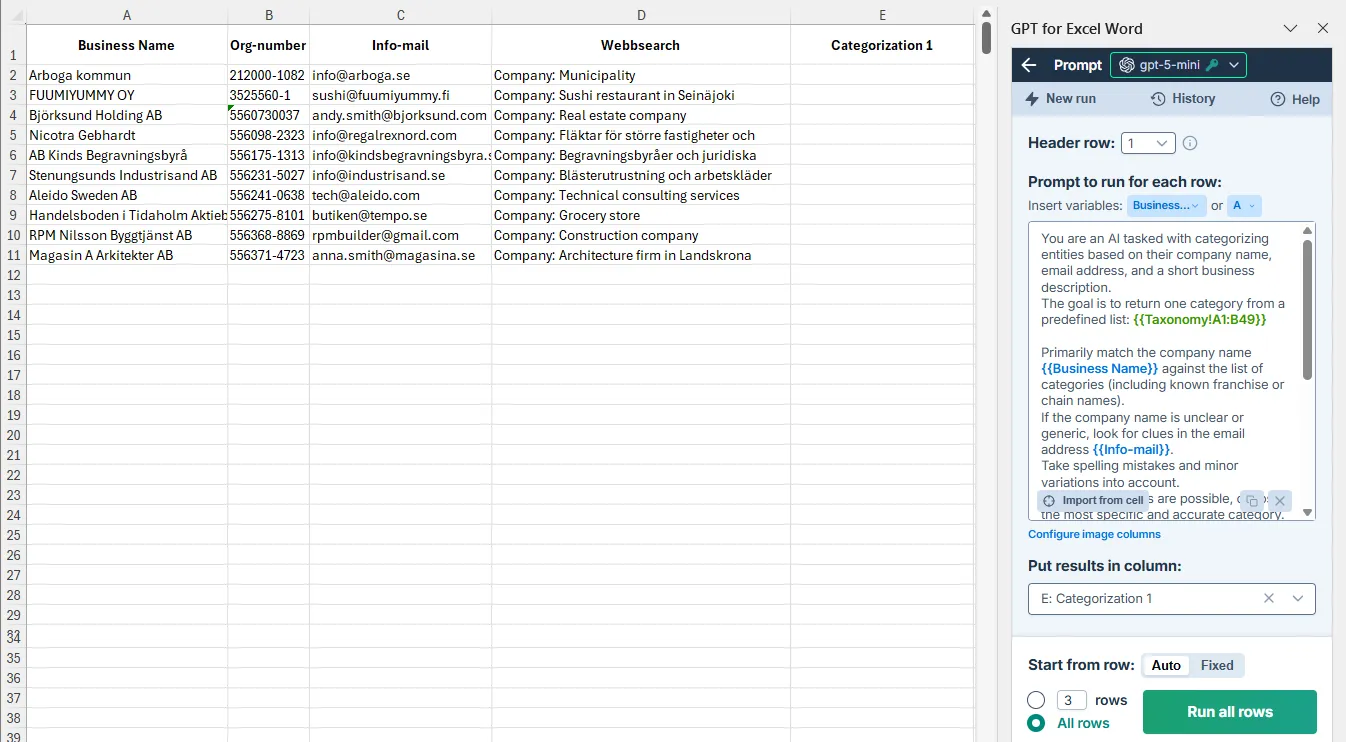Open the Configure image columns link
The image size is (1346, 742).
pyautogui.click(x=1092, y=533)
